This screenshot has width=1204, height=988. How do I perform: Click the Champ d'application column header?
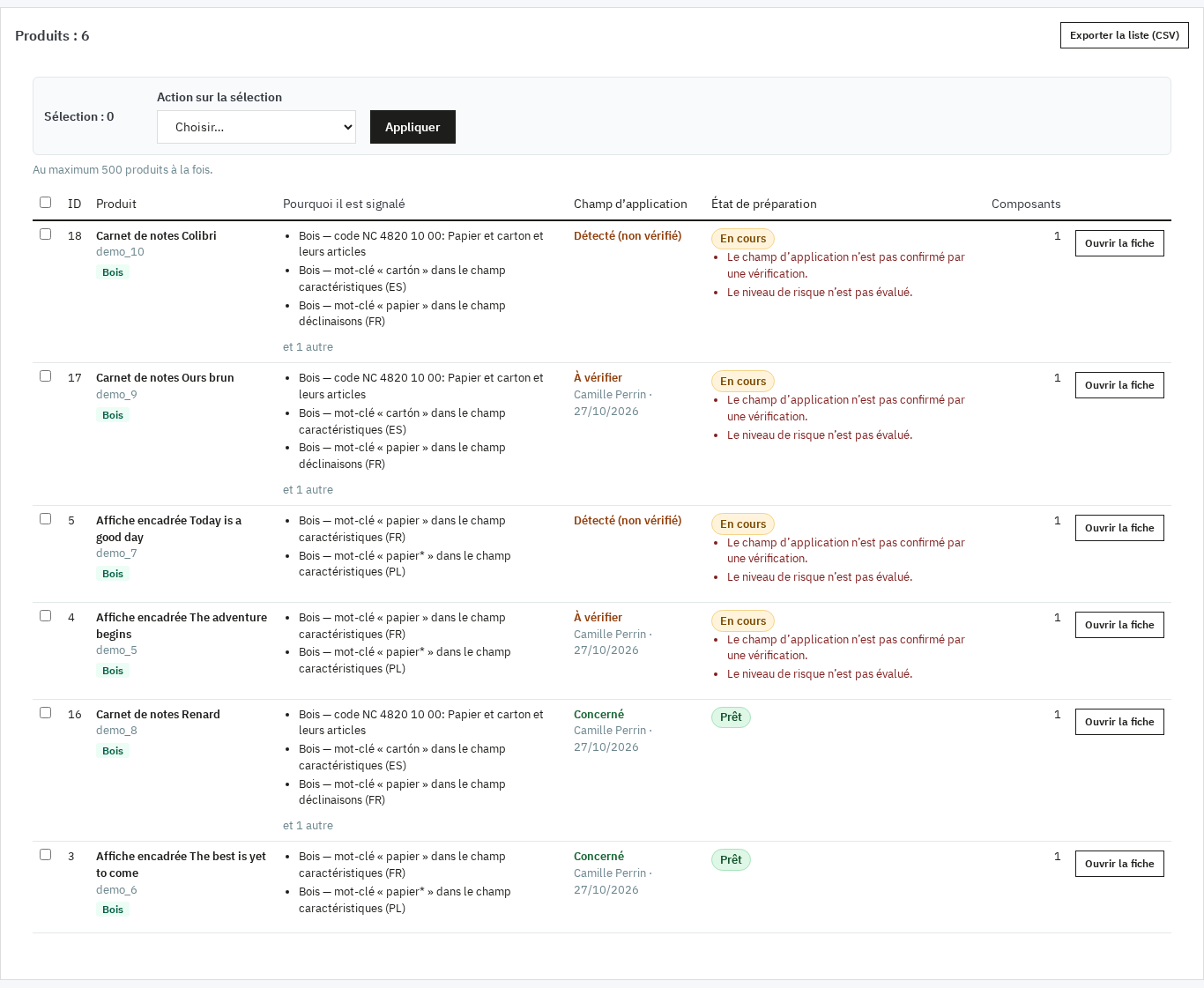click(x=630, y=204)
